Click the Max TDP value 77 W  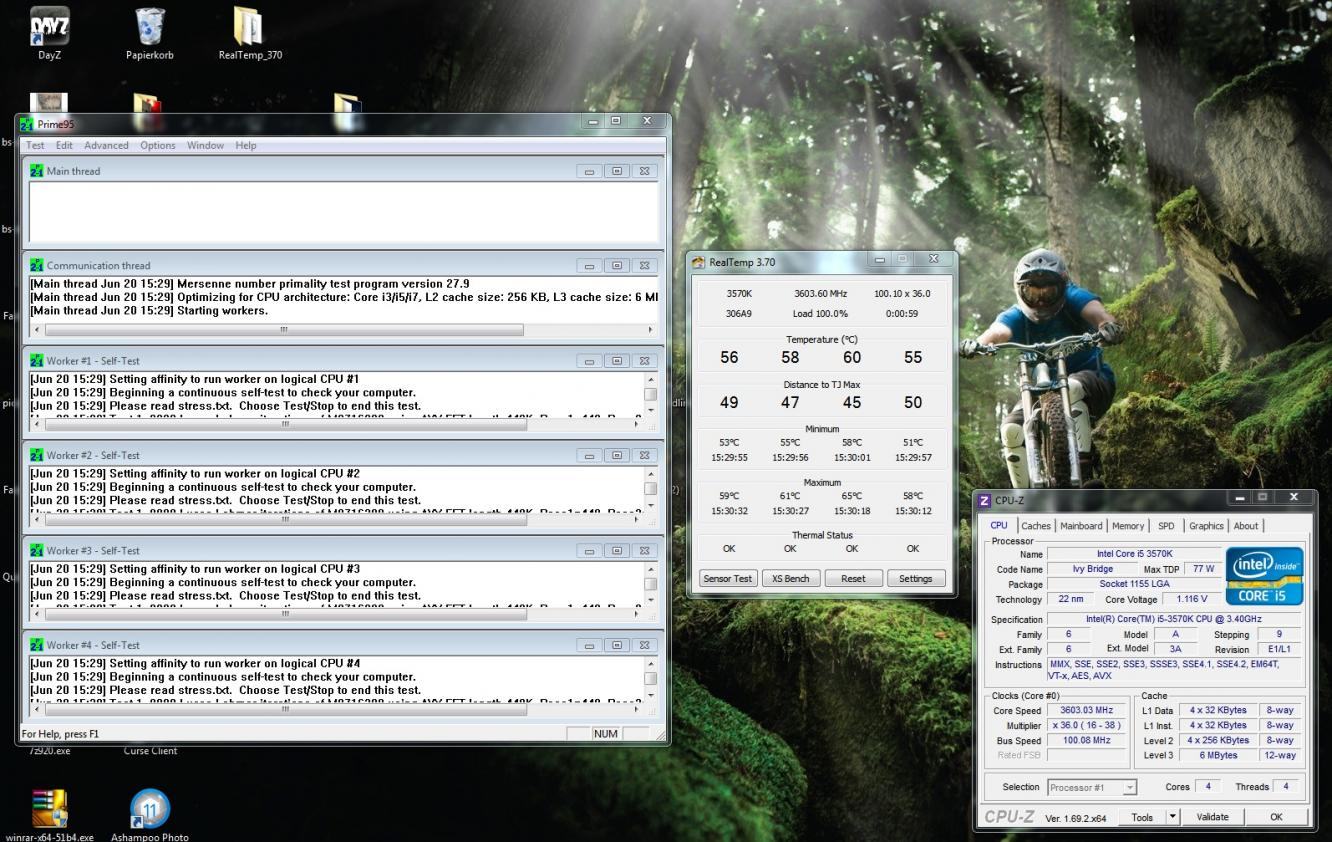pyautogui.click(x=1204, y=569)
